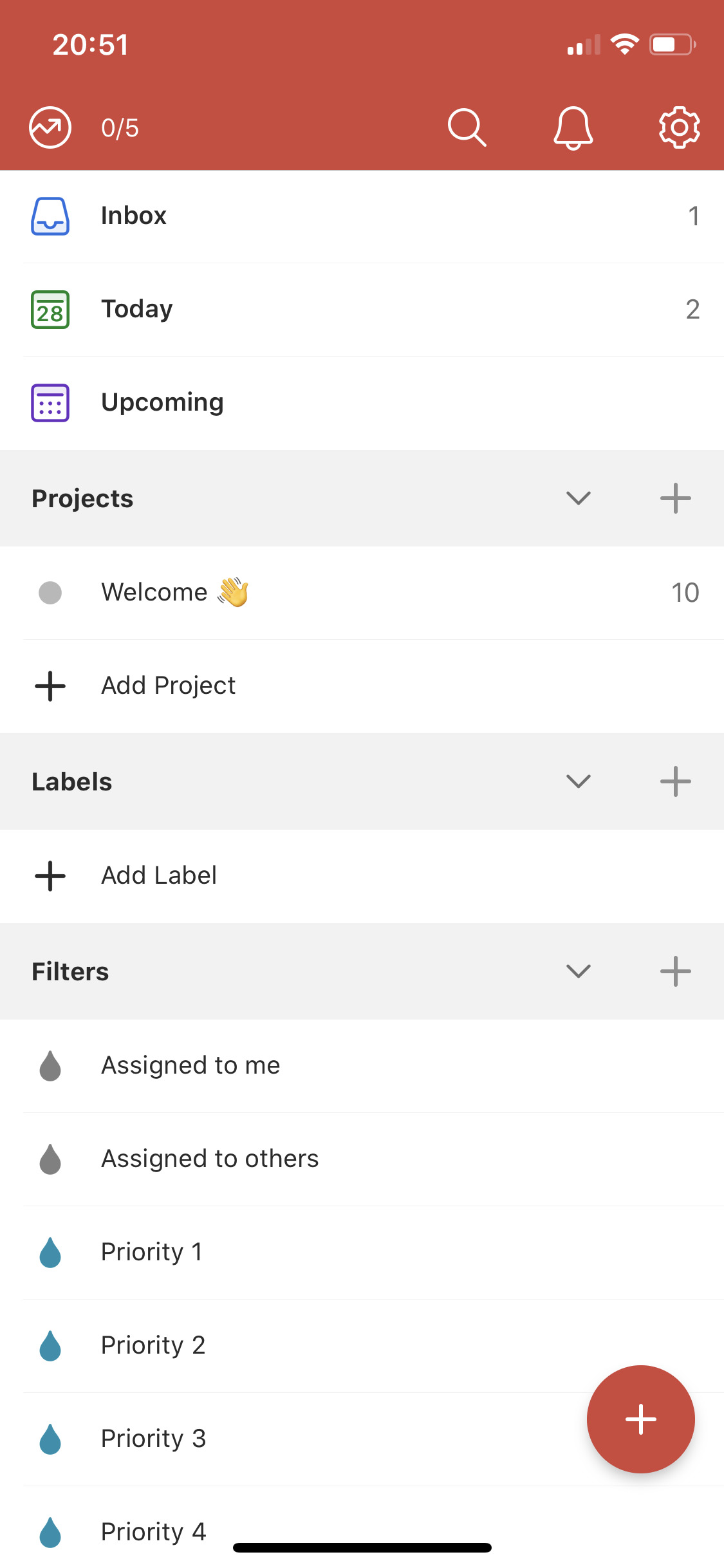The width and height of the screenshot is (724, 1568).
Task: Open notifications bell
Action: [573, 127]
